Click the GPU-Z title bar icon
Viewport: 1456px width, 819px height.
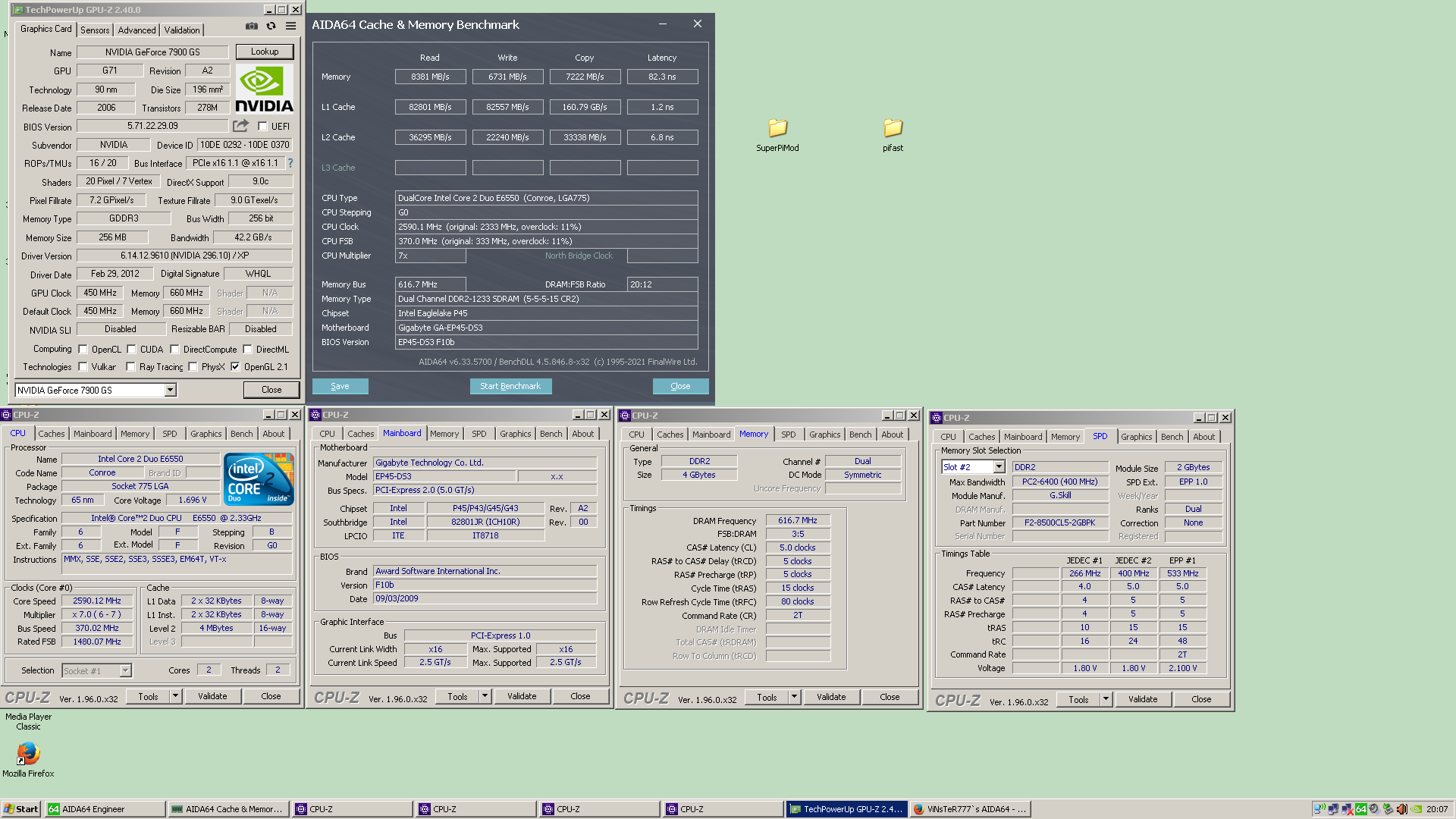(x=17, y=10)
